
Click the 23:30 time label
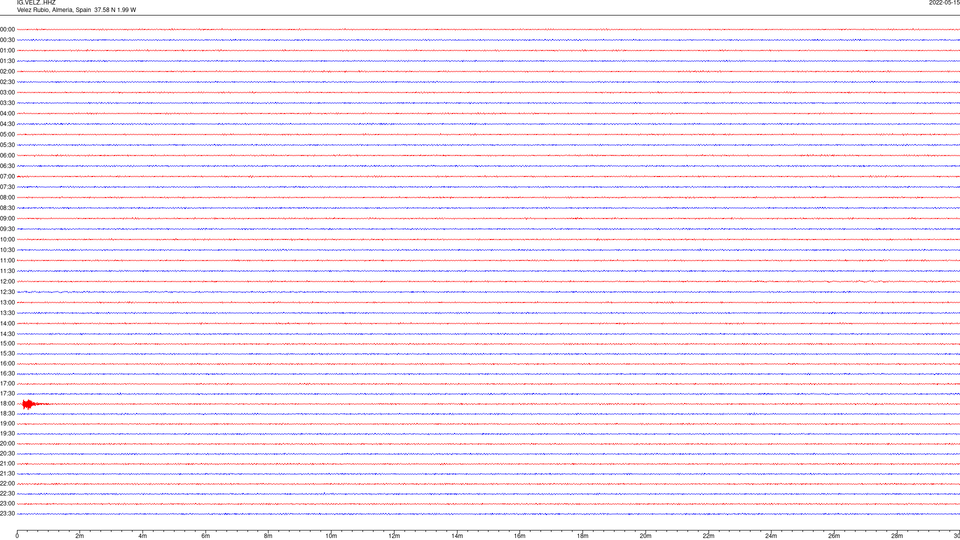(x=7, y=514)
